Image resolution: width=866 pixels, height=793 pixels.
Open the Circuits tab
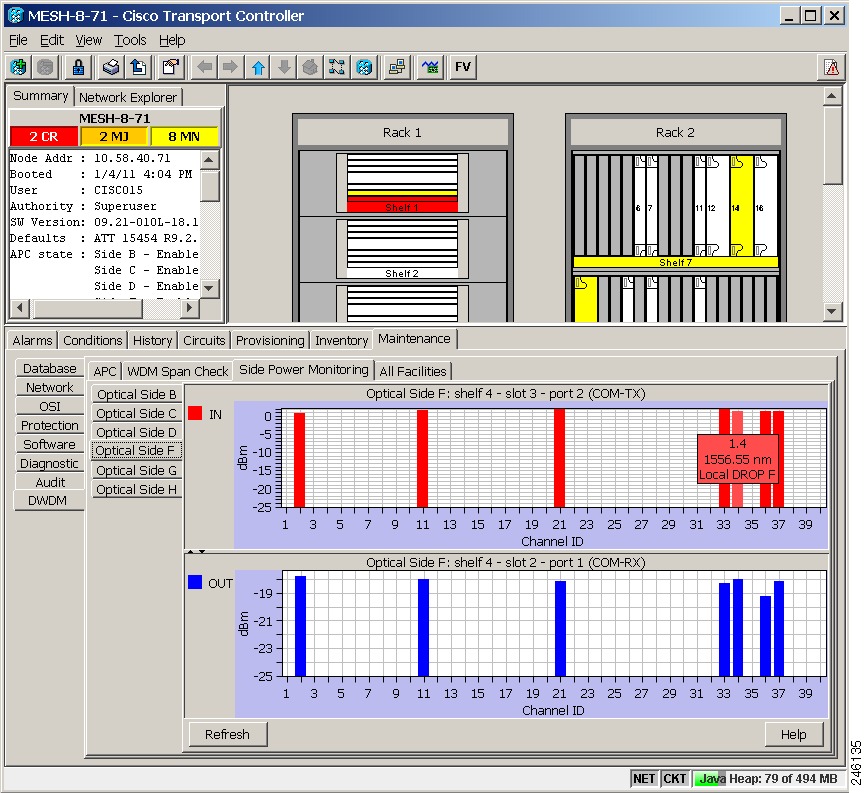[204, 340]
